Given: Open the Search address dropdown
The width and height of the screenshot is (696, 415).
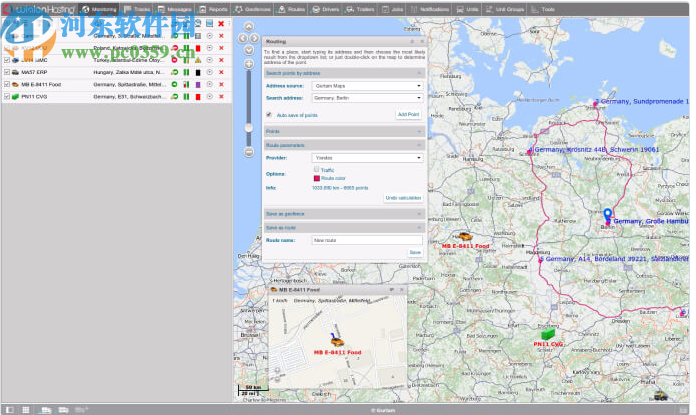Looking at the screenshot, I should point(368,98).
